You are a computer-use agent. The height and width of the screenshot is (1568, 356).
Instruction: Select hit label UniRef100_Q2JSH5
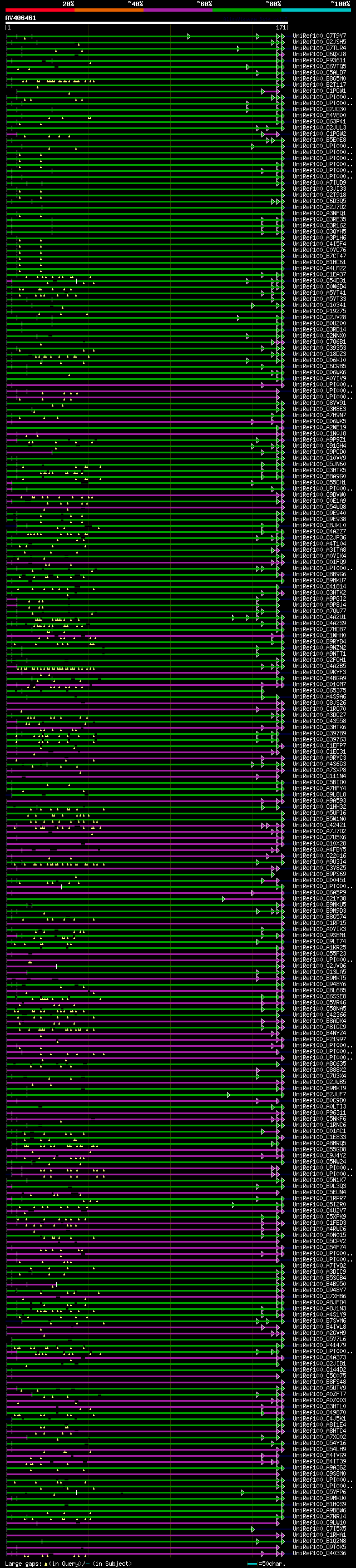click(x=319, y=42)
